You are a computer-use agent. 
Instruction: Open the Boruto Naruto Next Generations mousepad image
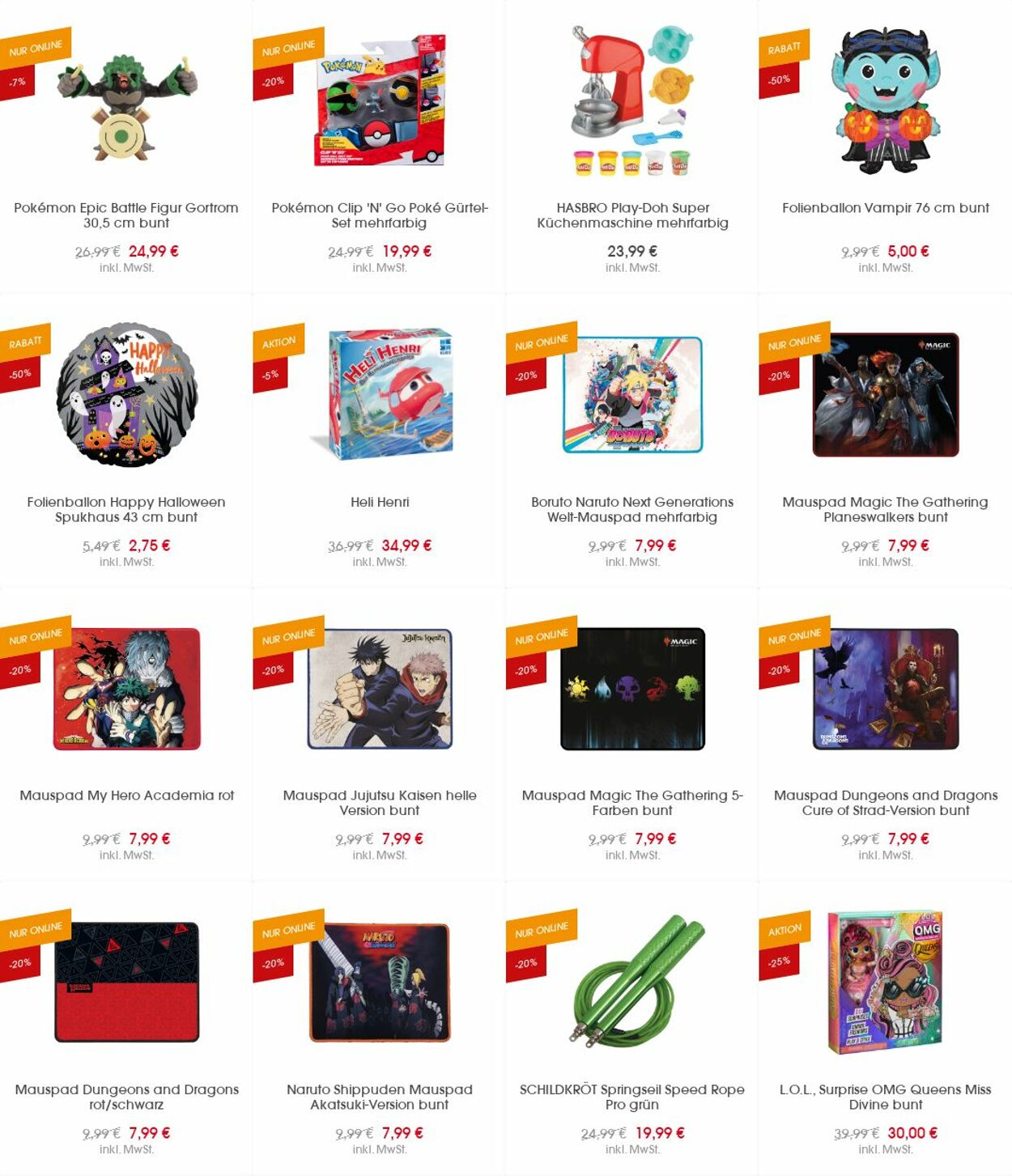632,395
